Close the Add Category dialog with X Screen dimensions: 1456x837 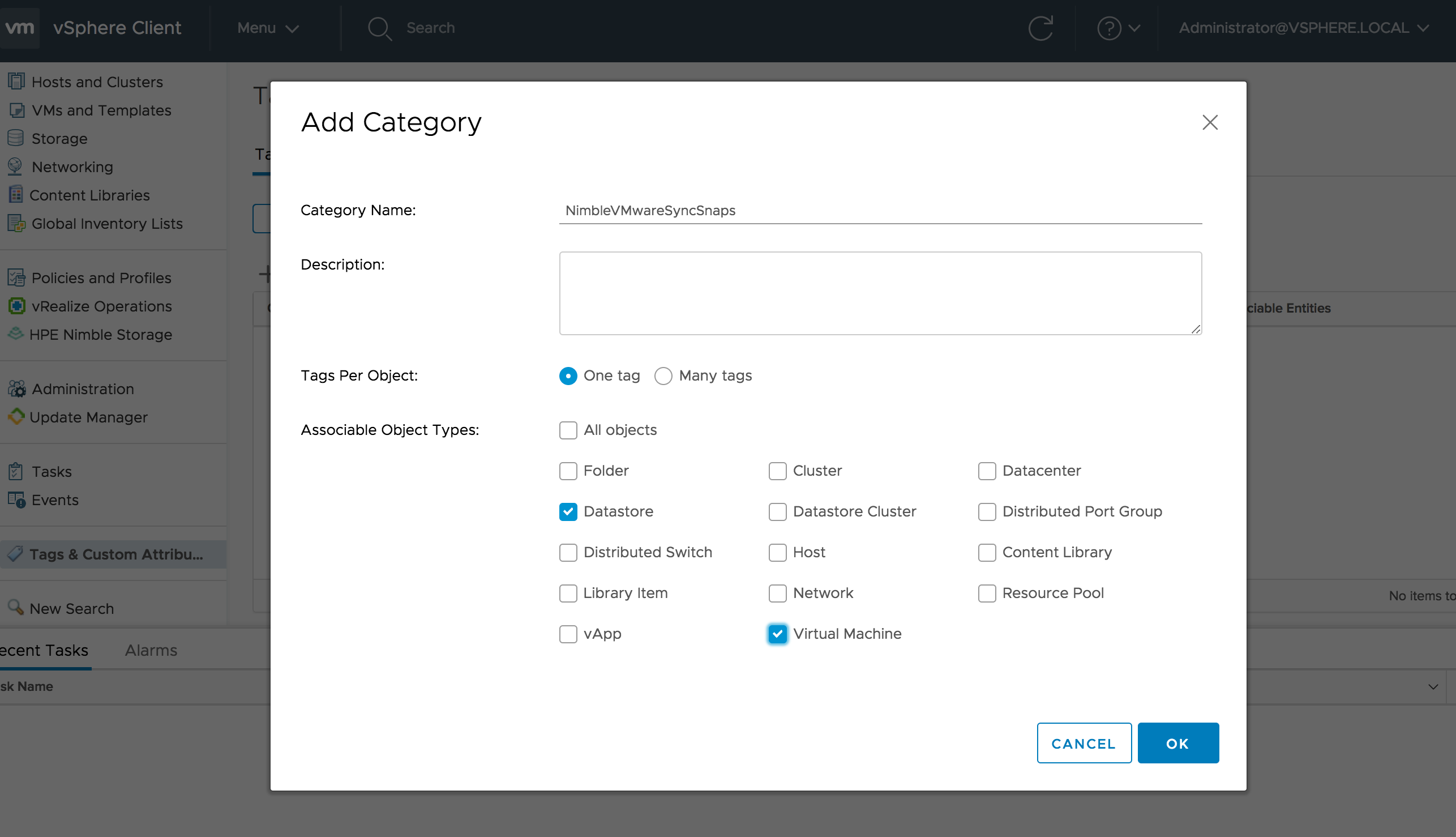pos(1210,122)
